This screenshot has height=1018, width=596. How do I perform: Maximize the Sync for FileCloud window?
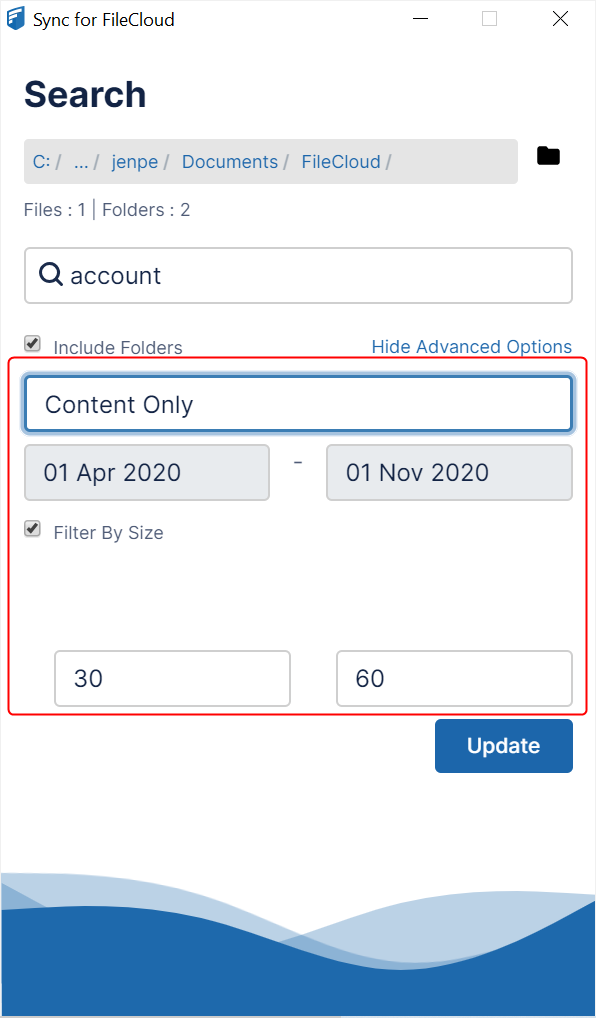pos(489,18)
